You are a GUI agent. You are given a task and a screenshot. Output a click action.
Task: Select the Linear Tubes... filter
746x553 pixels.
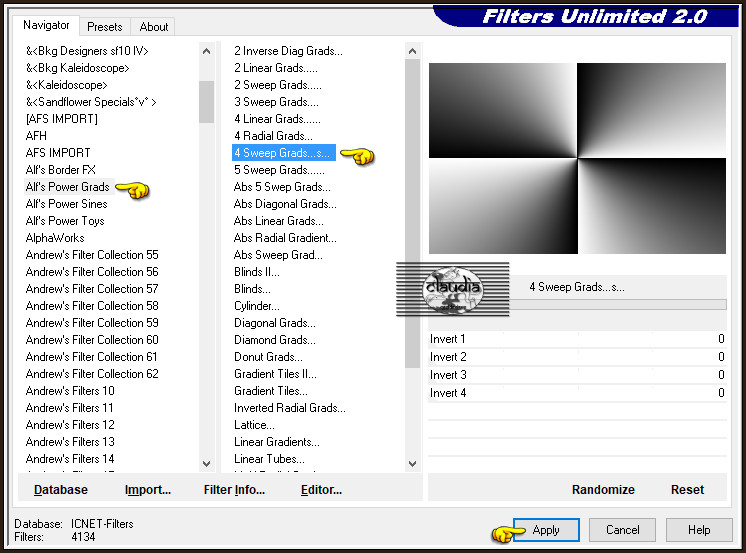tap(269, 459)
